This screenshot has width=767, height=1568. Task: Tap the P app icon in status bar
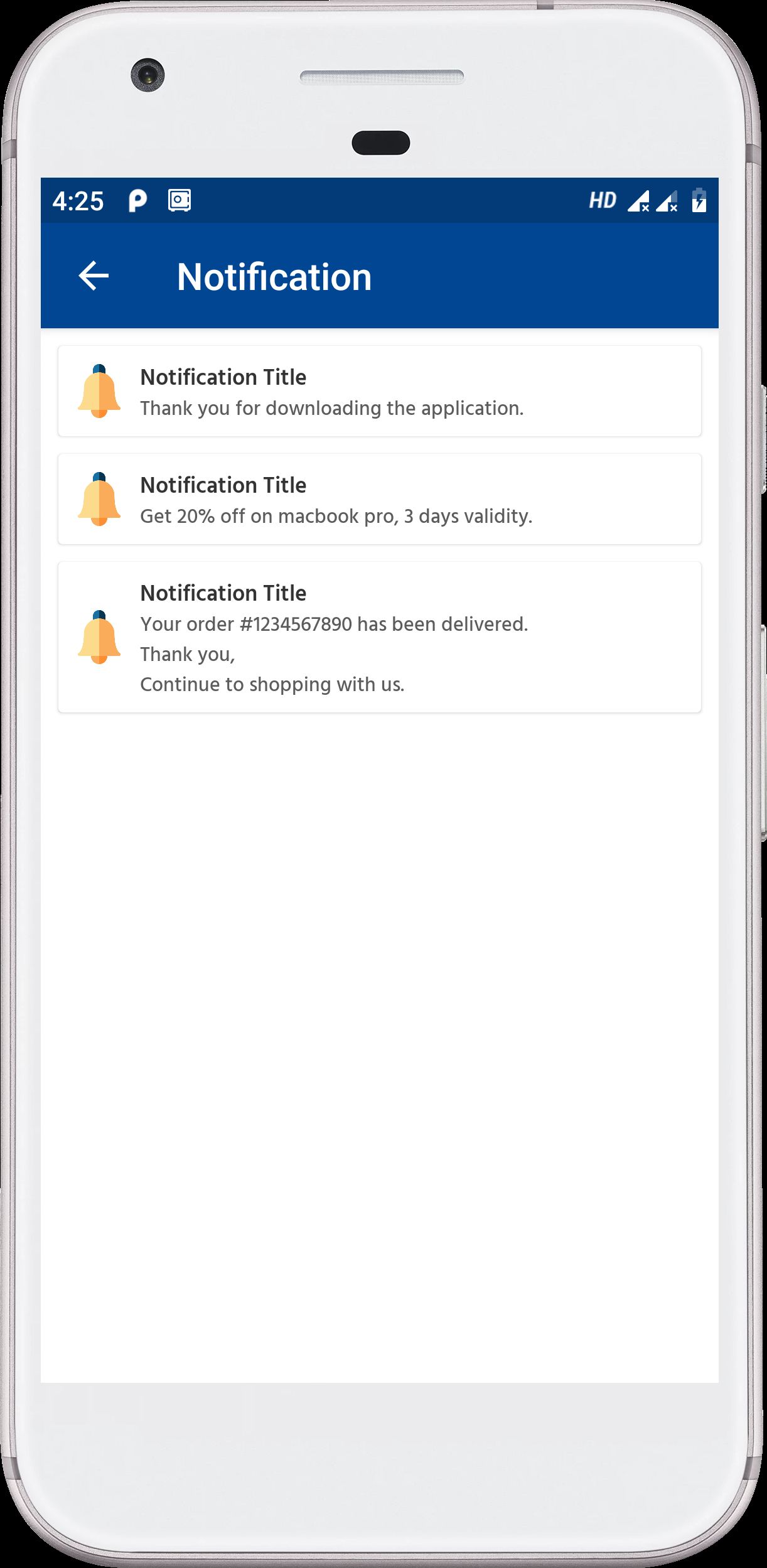pyautogui.click(x=137, y=201)
